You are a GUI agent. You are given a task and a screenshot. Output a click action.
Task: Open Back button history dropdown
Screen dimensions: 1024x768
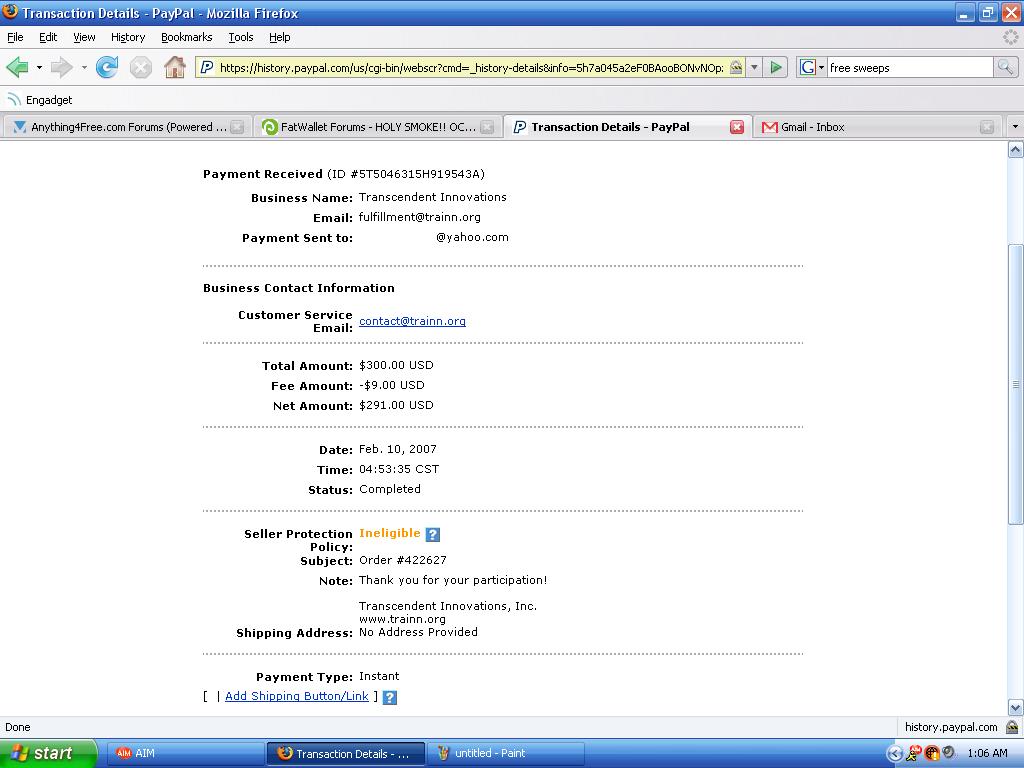pyautogui.click(x=39, y=67)
